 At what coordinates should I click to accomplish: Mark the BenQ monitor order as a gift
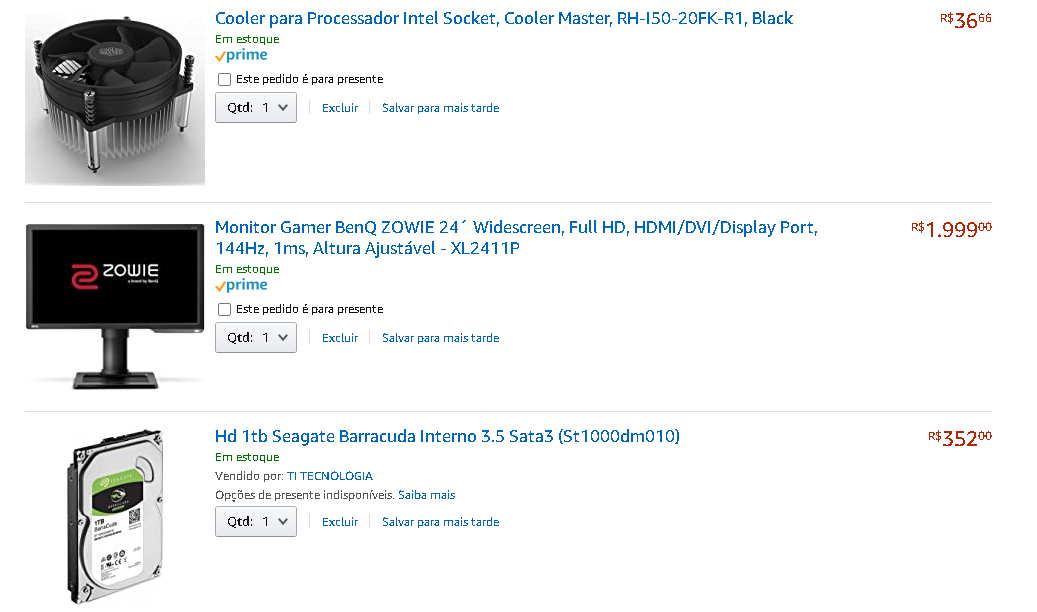(x=224, y=310)
